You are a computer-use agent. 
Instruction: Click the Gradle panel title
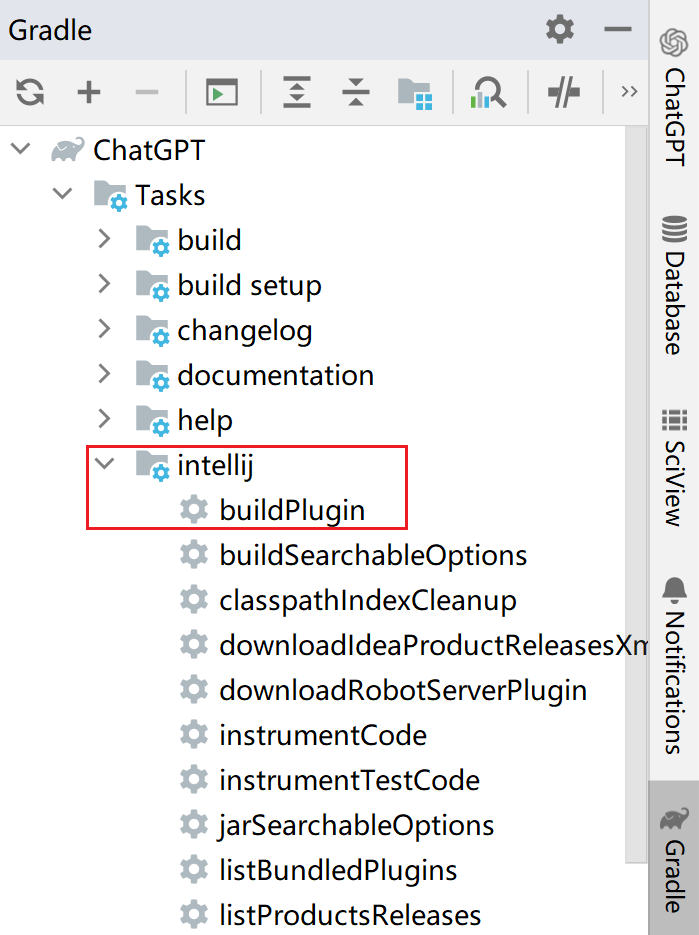(50, 30)
